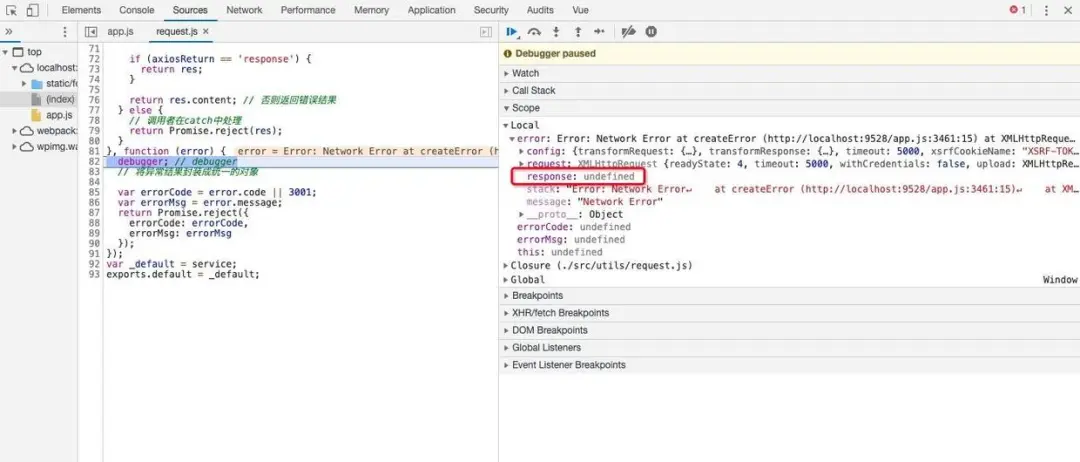The image size is (1080, 462).
Task: Toggle pause on exceptions
Action: (651, 32)
